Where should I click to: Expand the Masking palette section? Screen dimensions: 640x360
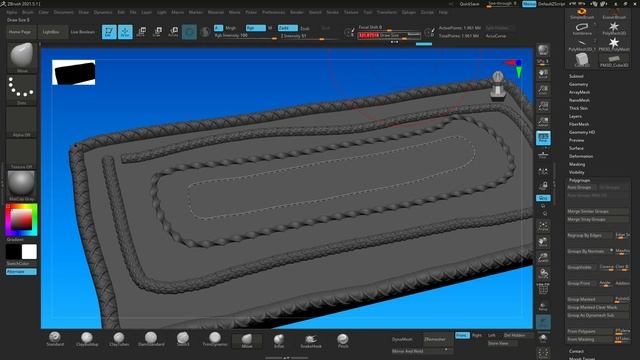[x=577, y=164]
